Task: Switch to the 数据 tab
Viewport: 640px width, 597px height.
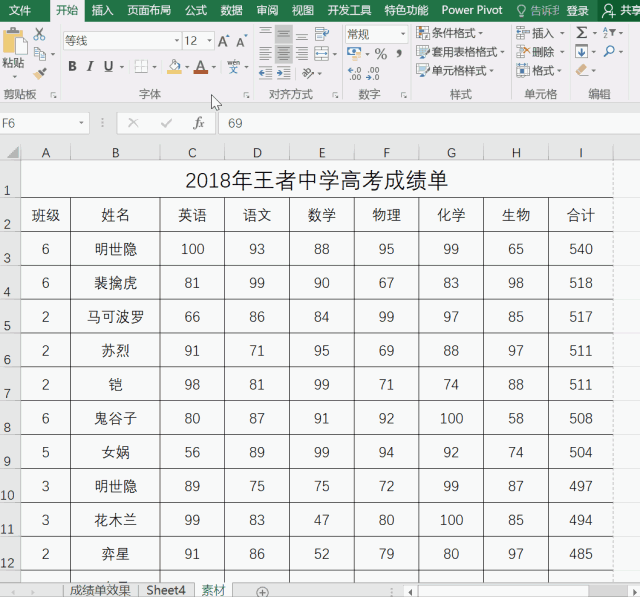Action: 232,10
